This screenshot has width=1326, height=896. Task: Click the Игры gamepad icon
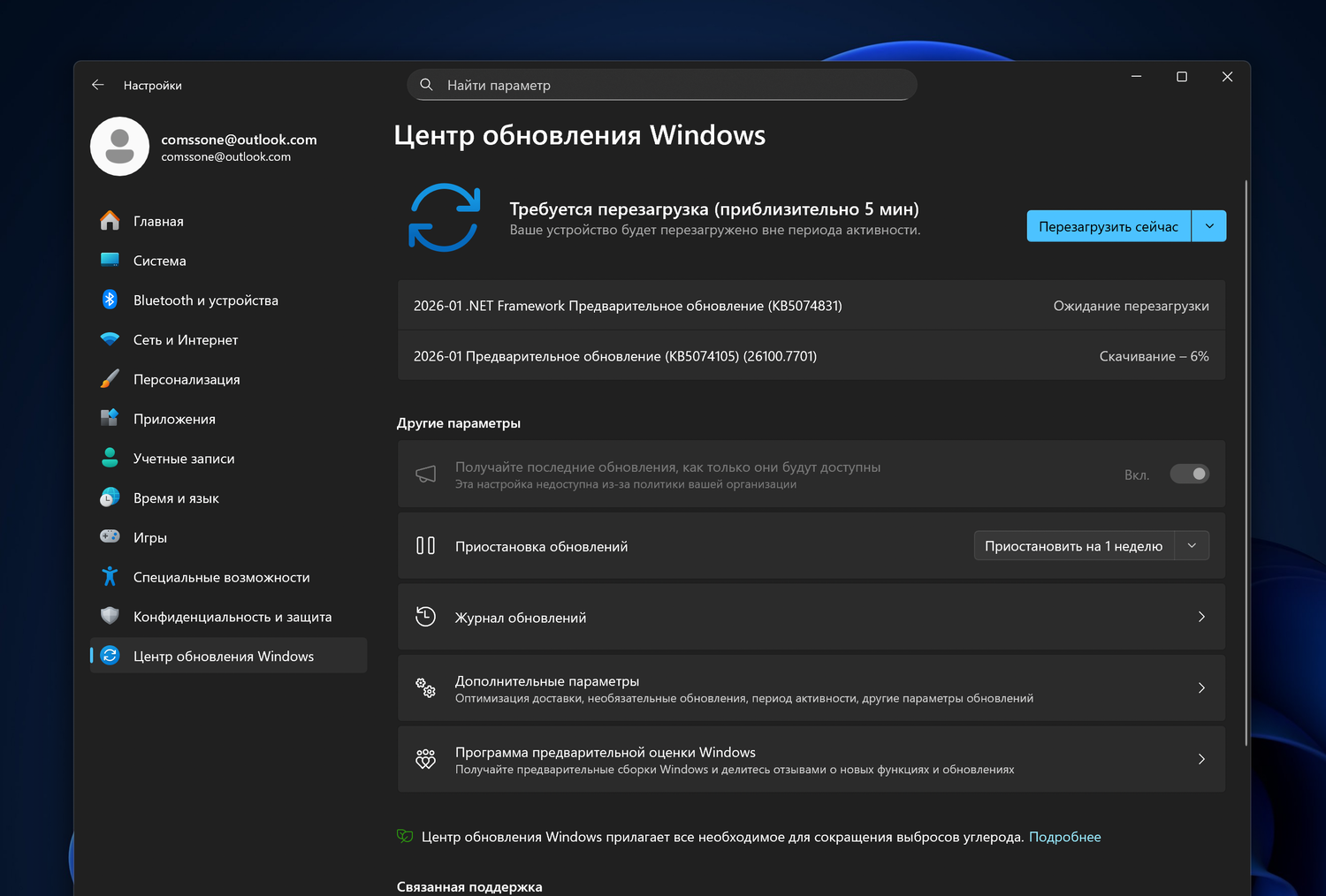pyautogui.click(x=110, y=536)
